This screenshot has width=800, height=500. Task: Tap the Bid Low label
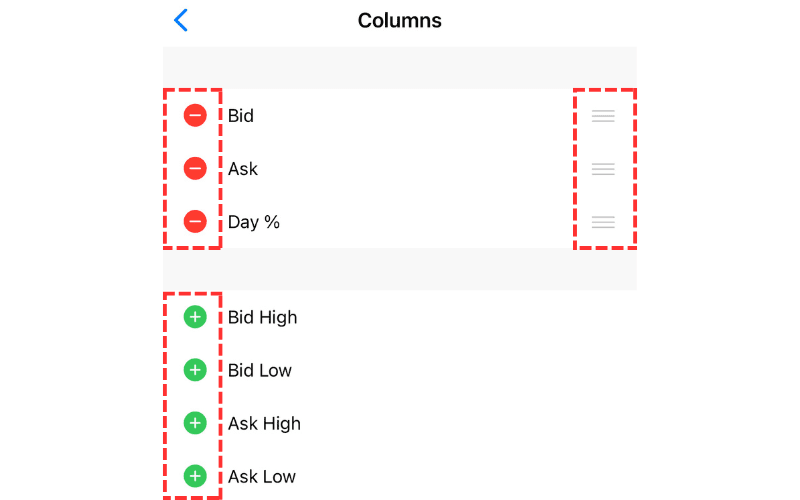click(260, 371)
